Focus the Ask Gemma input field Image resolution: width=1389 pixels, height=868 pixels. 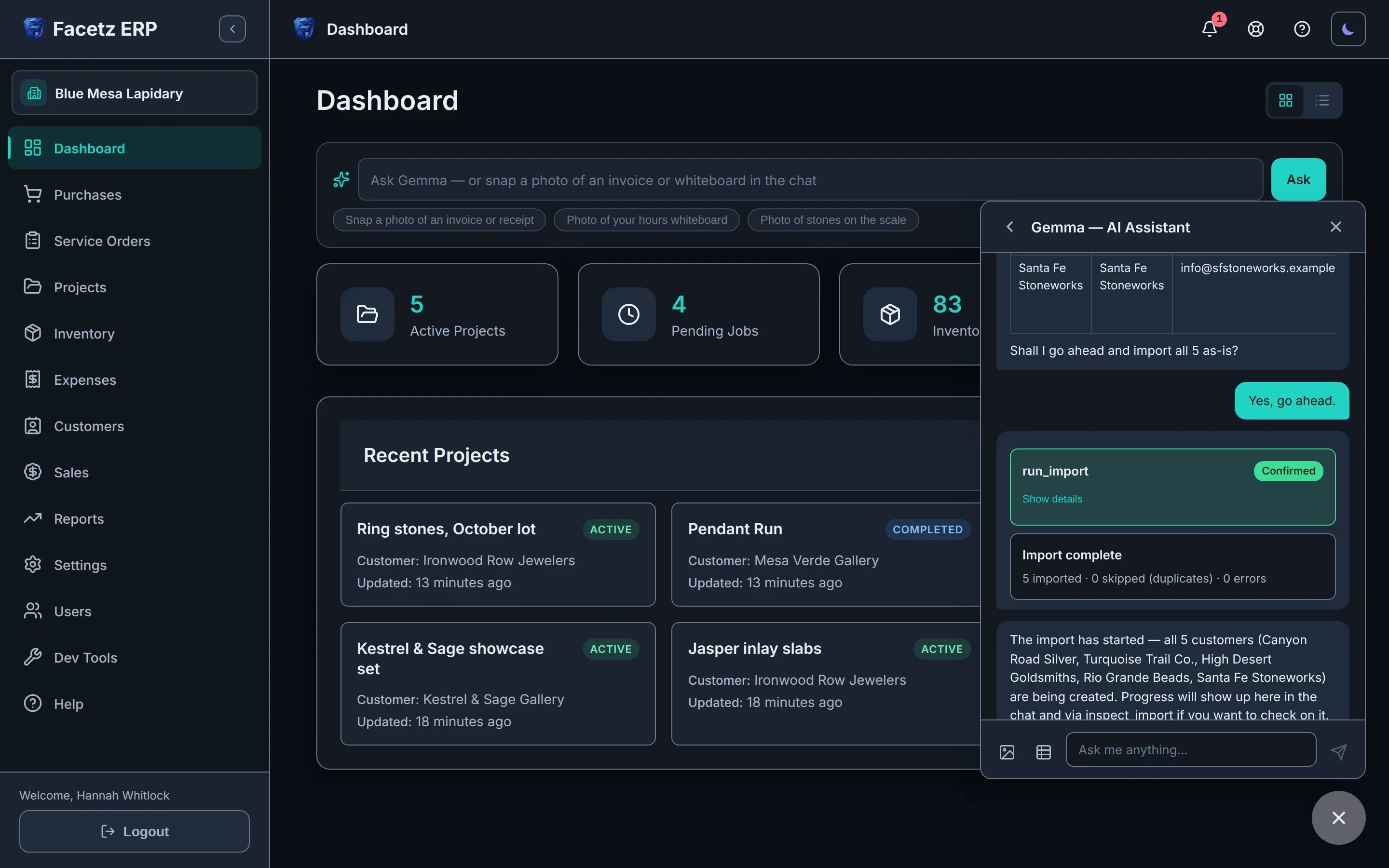click(810, 180)
